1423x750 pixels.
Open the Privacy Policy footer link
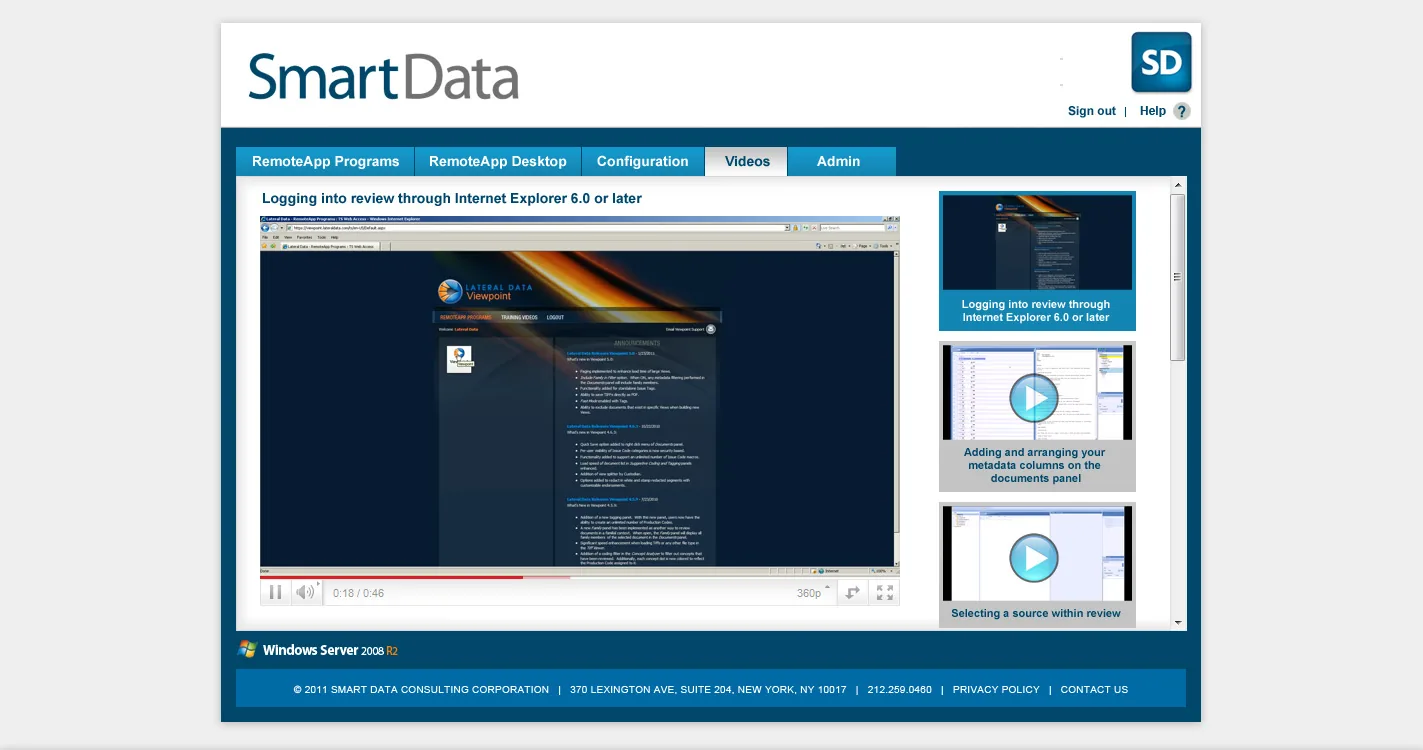point(996,689)
